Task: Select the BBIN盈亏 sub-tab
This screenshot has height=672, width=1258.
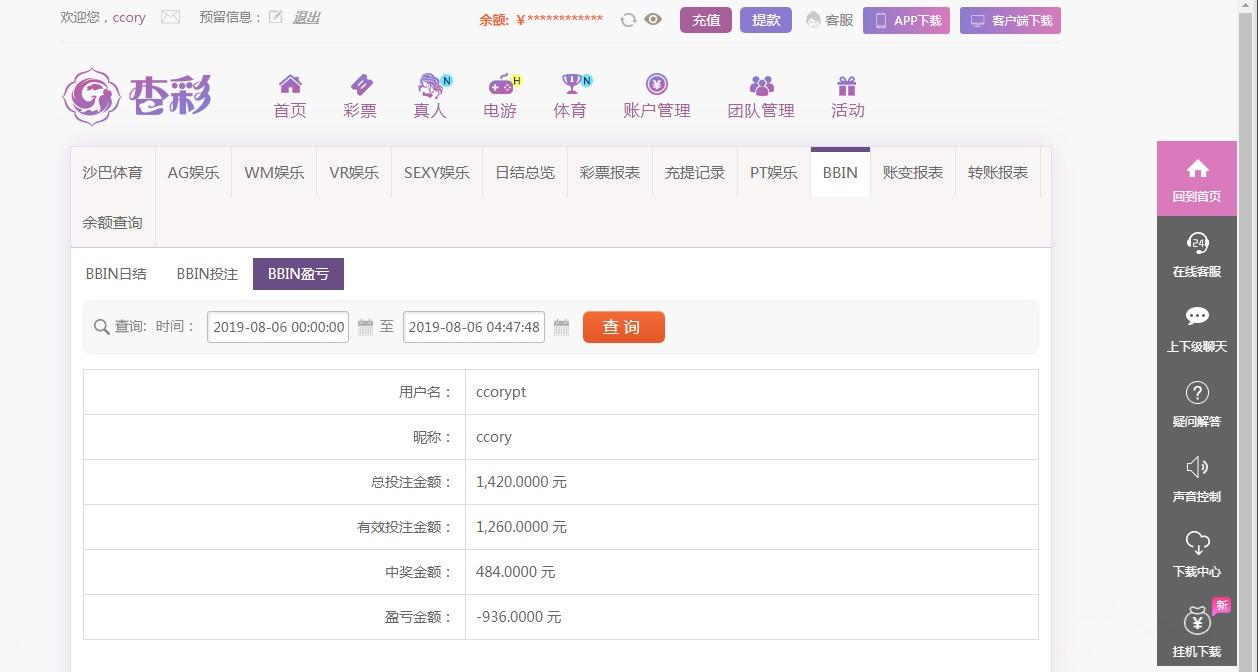Action: coord(298,274)
